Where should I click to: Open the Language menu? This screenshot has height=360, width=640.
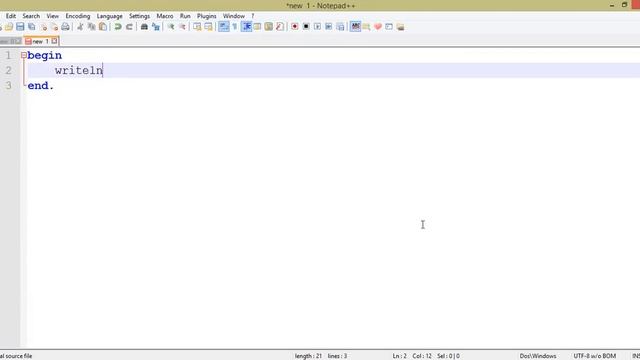pos(109,16)
